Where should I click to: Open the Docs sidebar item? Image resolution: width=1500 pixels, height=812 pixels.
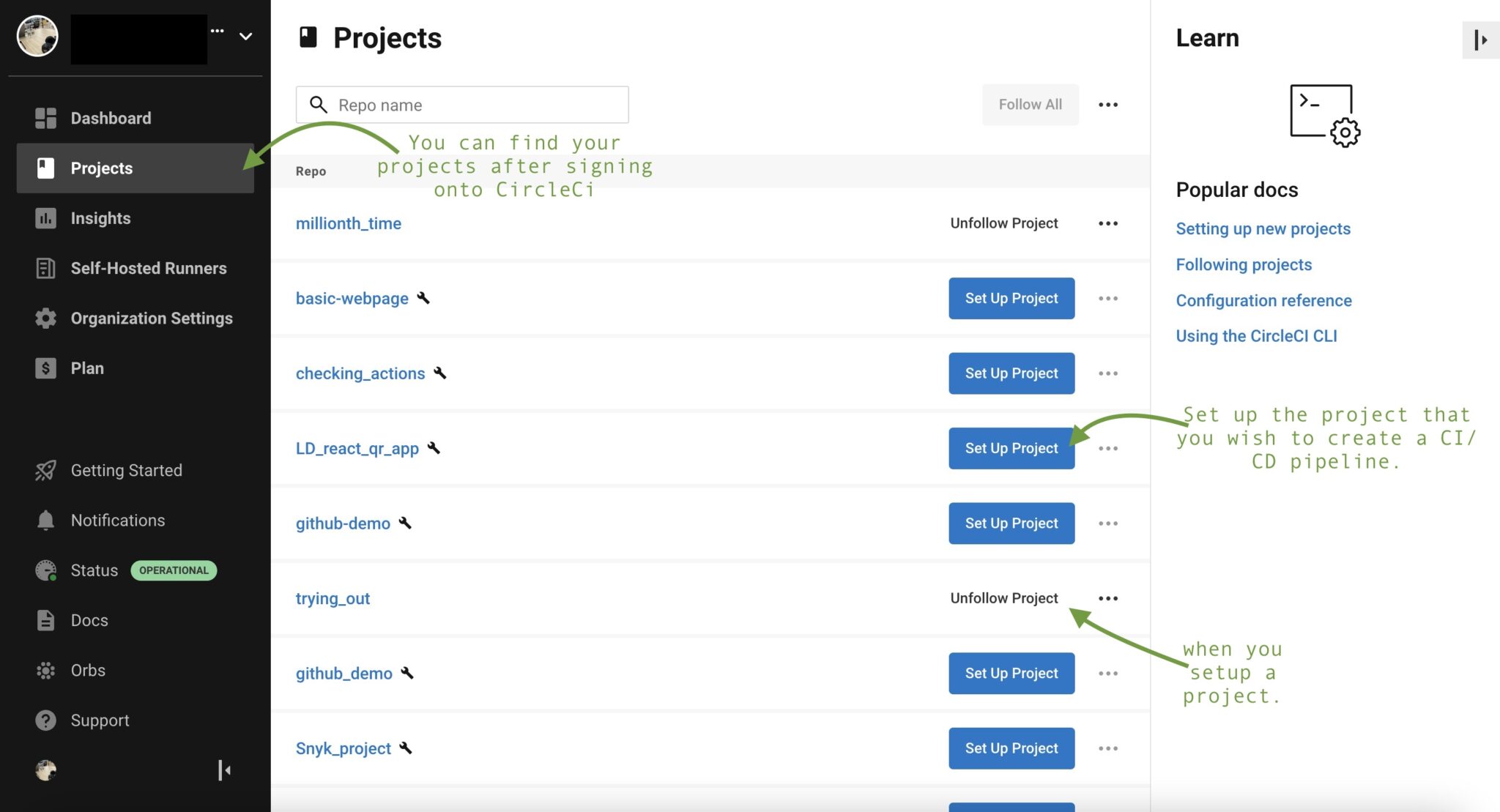pos(89,621)
